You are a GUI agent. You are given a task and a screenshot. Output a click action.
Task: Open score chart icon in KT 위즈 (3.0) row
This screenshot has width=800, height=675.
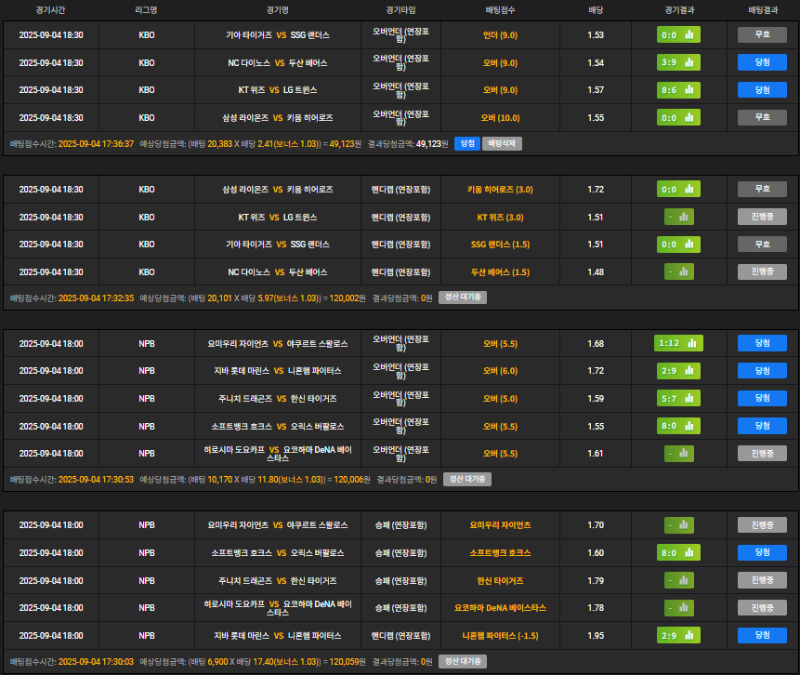tap(679, 217)
